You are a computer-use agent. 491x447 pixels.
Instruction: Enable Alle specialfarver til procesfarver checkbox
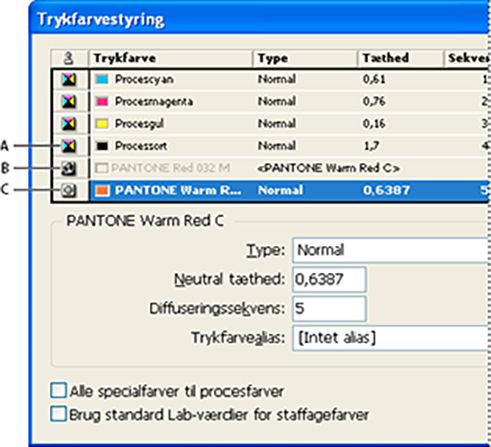pyautogui.click(x=58, y=390)
